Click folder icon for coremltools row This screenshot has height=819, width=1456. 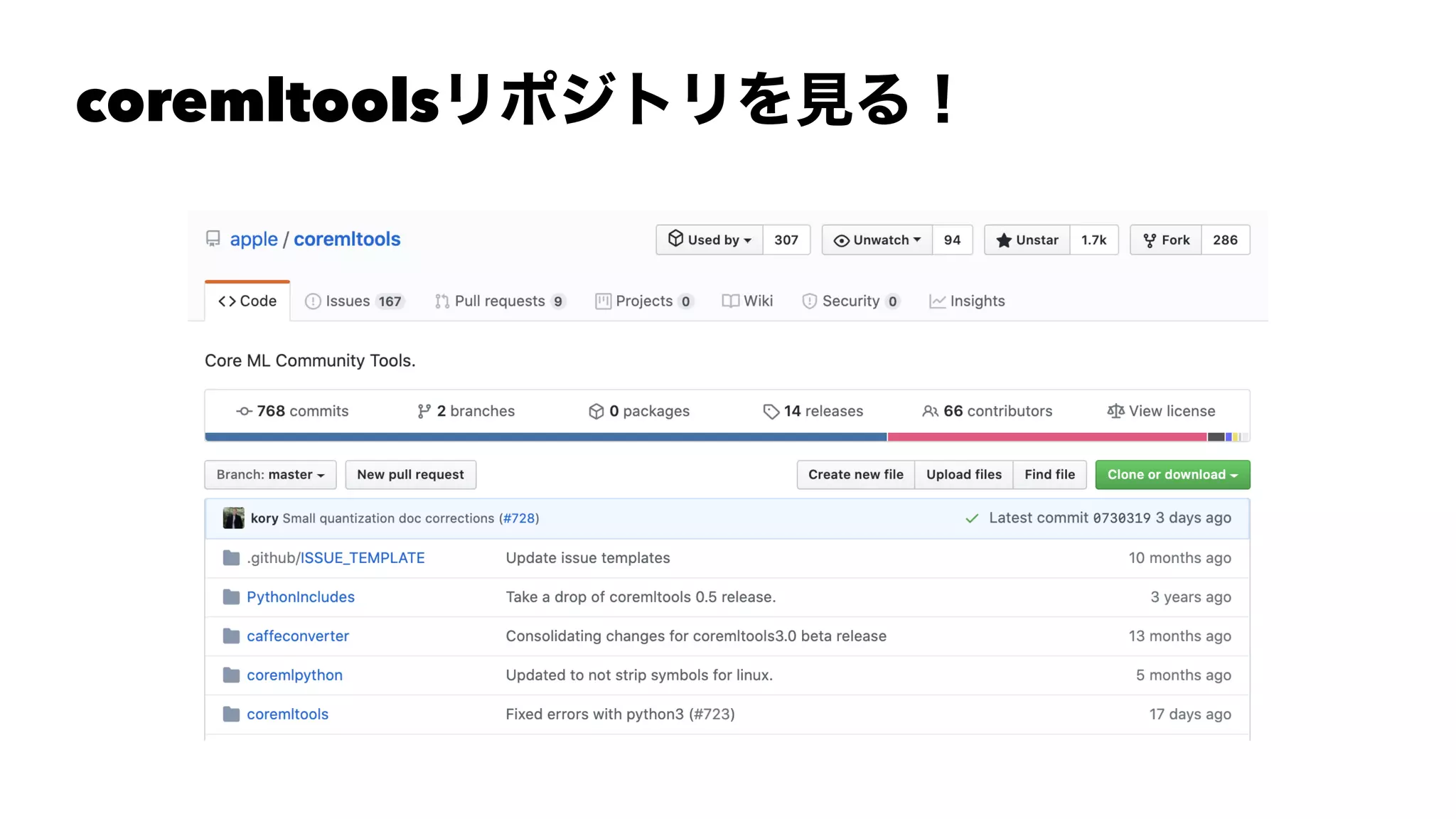coord(231,714)
